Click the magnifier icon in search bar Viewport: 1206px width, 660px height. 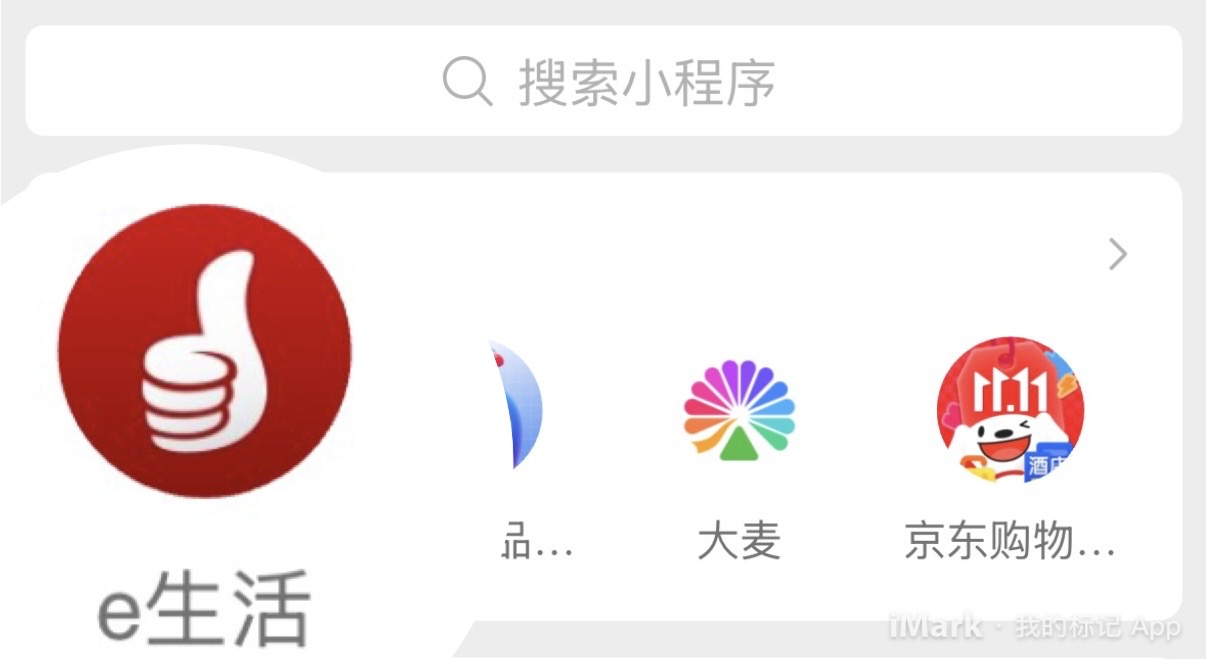point(467,81)
